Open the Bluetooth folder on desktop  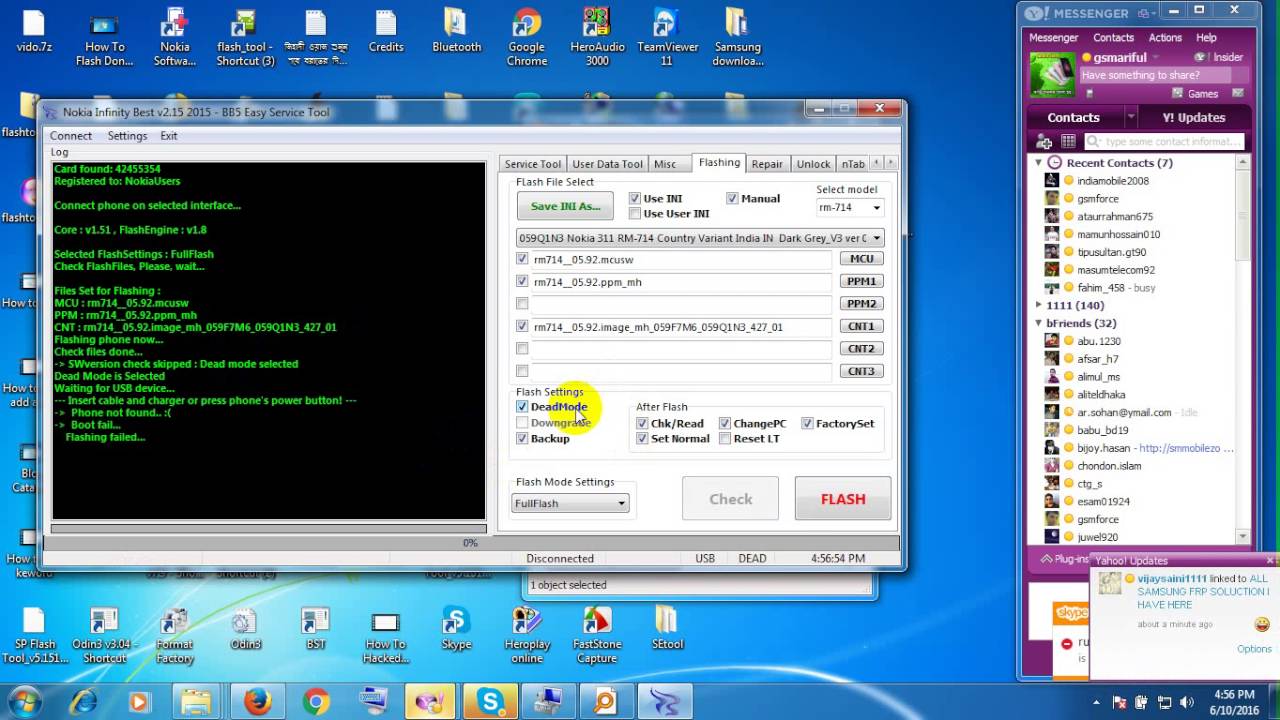(456, 32)
